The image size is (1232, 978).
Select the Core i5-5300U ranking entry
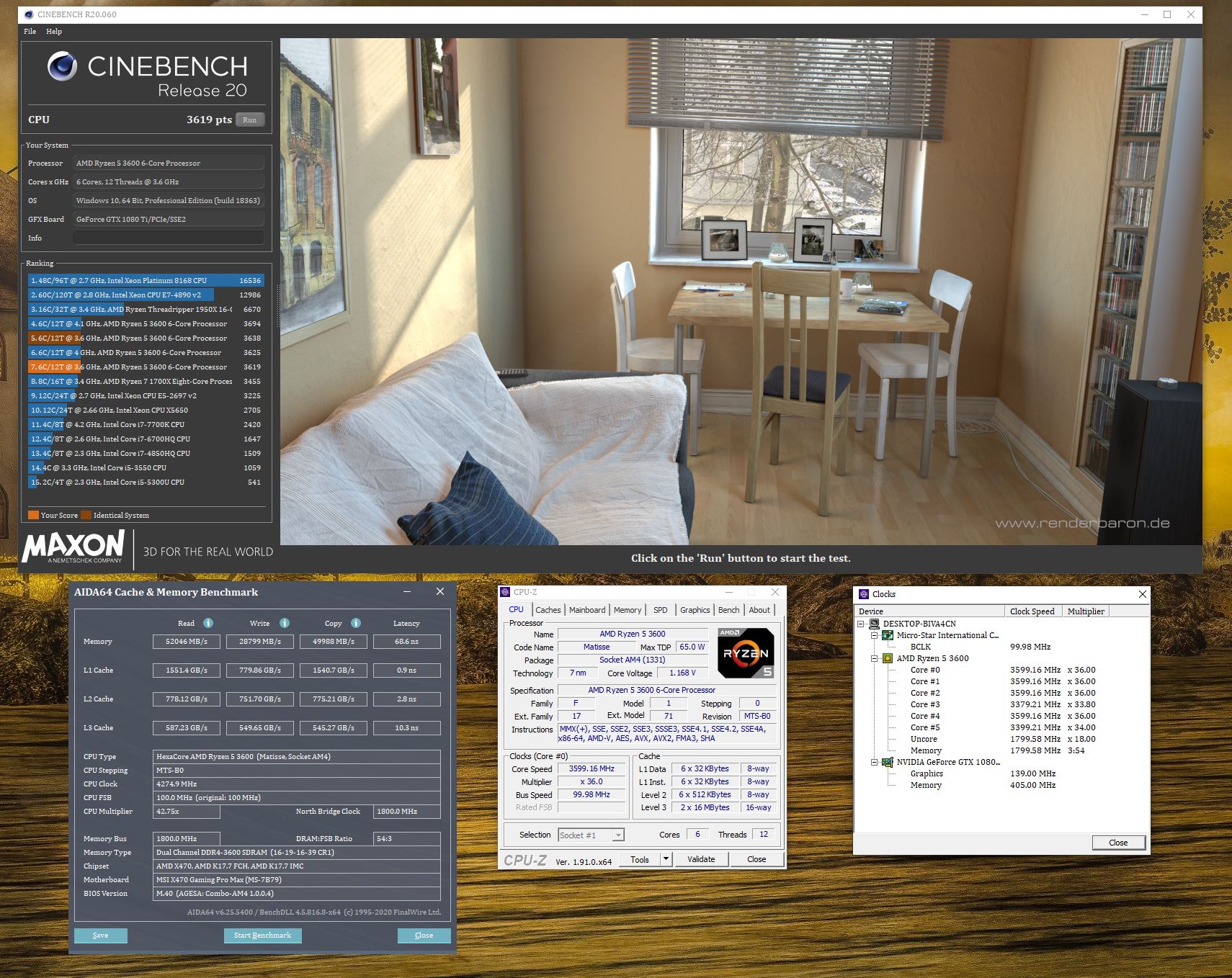[146, 482]
